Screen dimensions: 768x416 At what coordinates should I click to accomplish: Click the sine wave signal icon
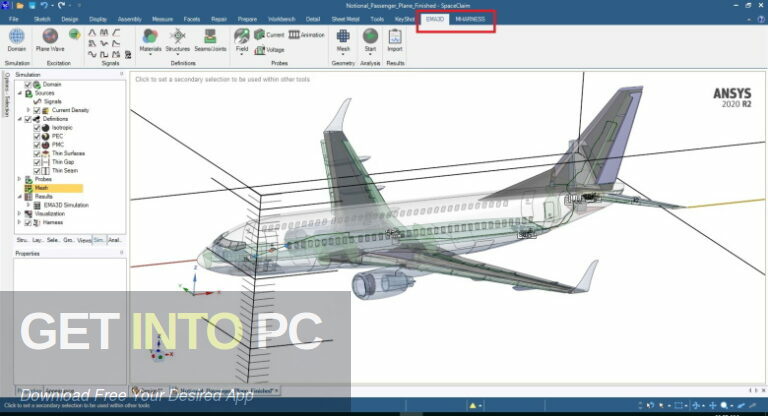(92, 54)
